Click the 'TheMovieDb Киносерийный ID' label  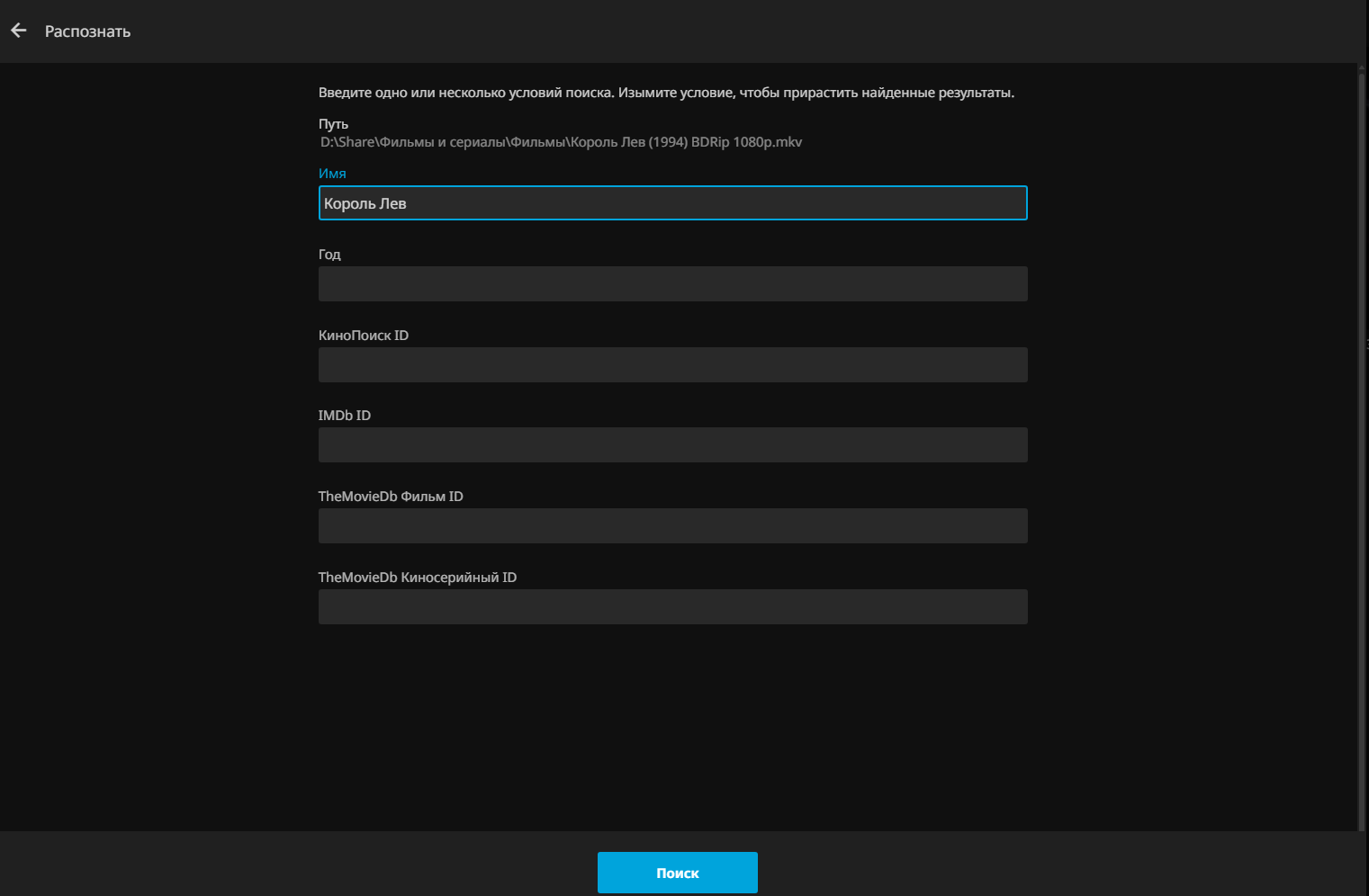417,578
